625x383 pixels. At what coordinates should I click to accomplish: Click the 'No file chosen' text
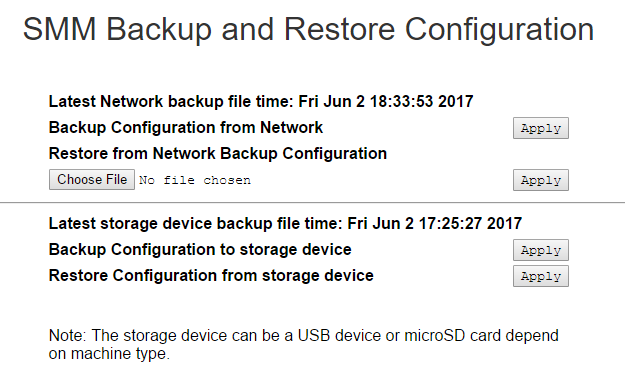tap(195, 180)
